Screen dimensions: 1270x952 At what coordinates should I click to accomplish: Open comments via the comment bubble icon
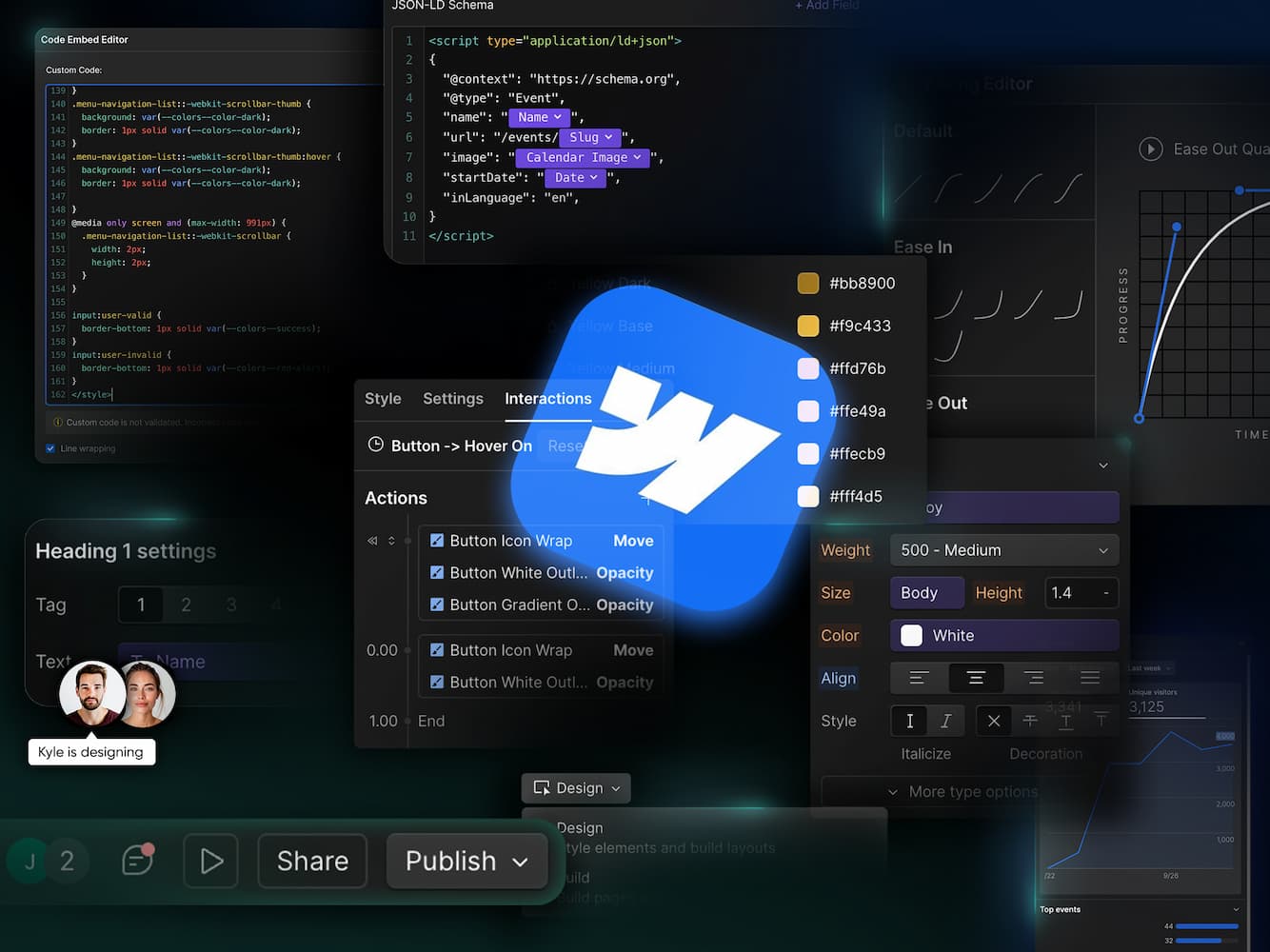[x=136, y=860]
